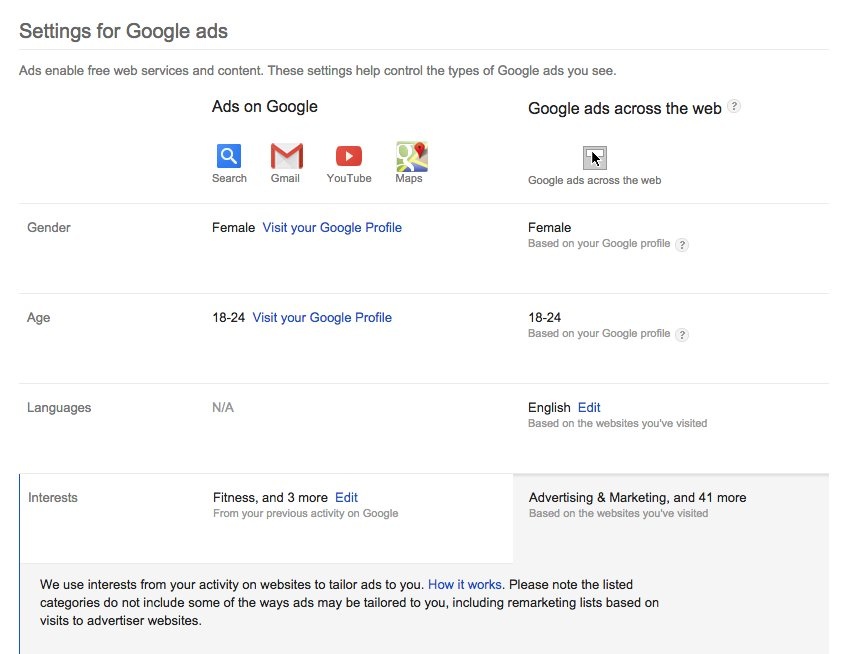Click the 'Settings for Google ads' title
Image resolution: width=858 pixels, height=654 pixels.
click(x=124, y=31)
